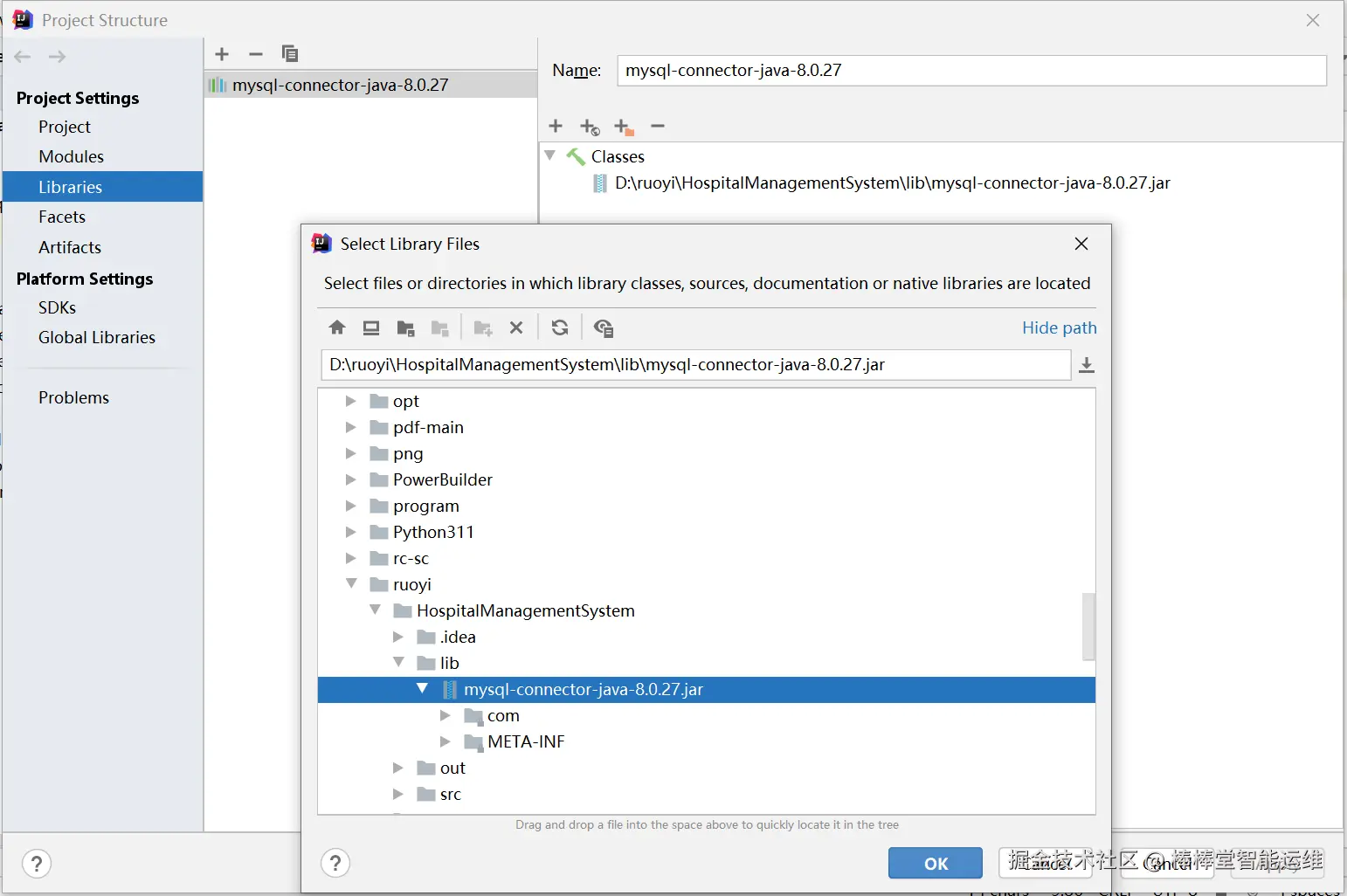Add new project library with plus icon
This screenshot has height=896, width=1347.
[222, 54]
